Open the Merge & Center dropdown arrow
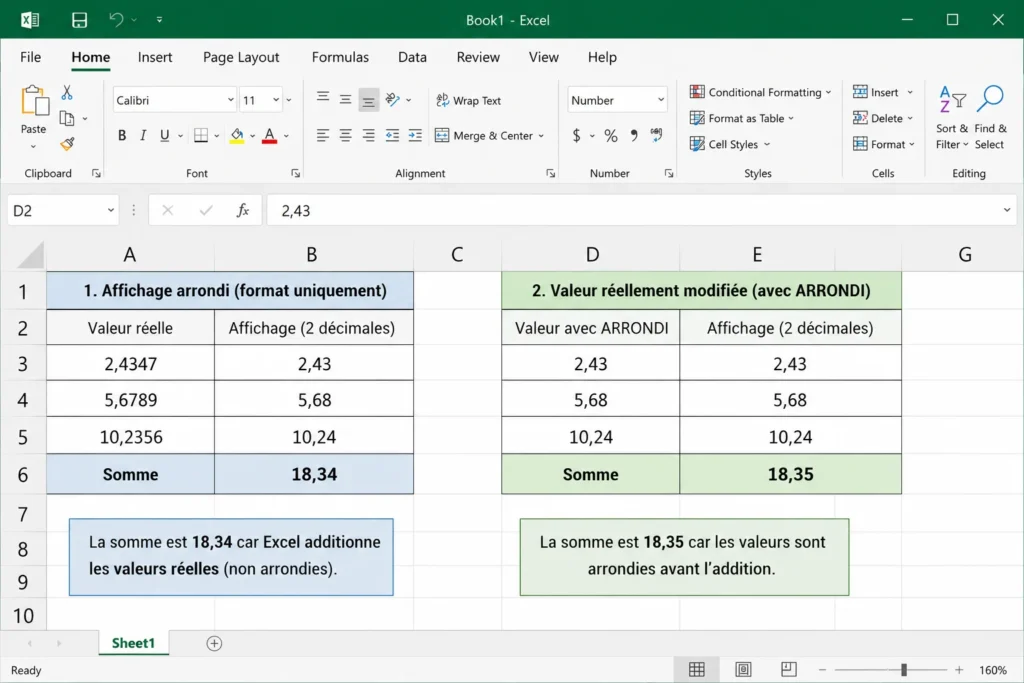Viewport: 1024px width, 683px height. (x=541, y=136)
